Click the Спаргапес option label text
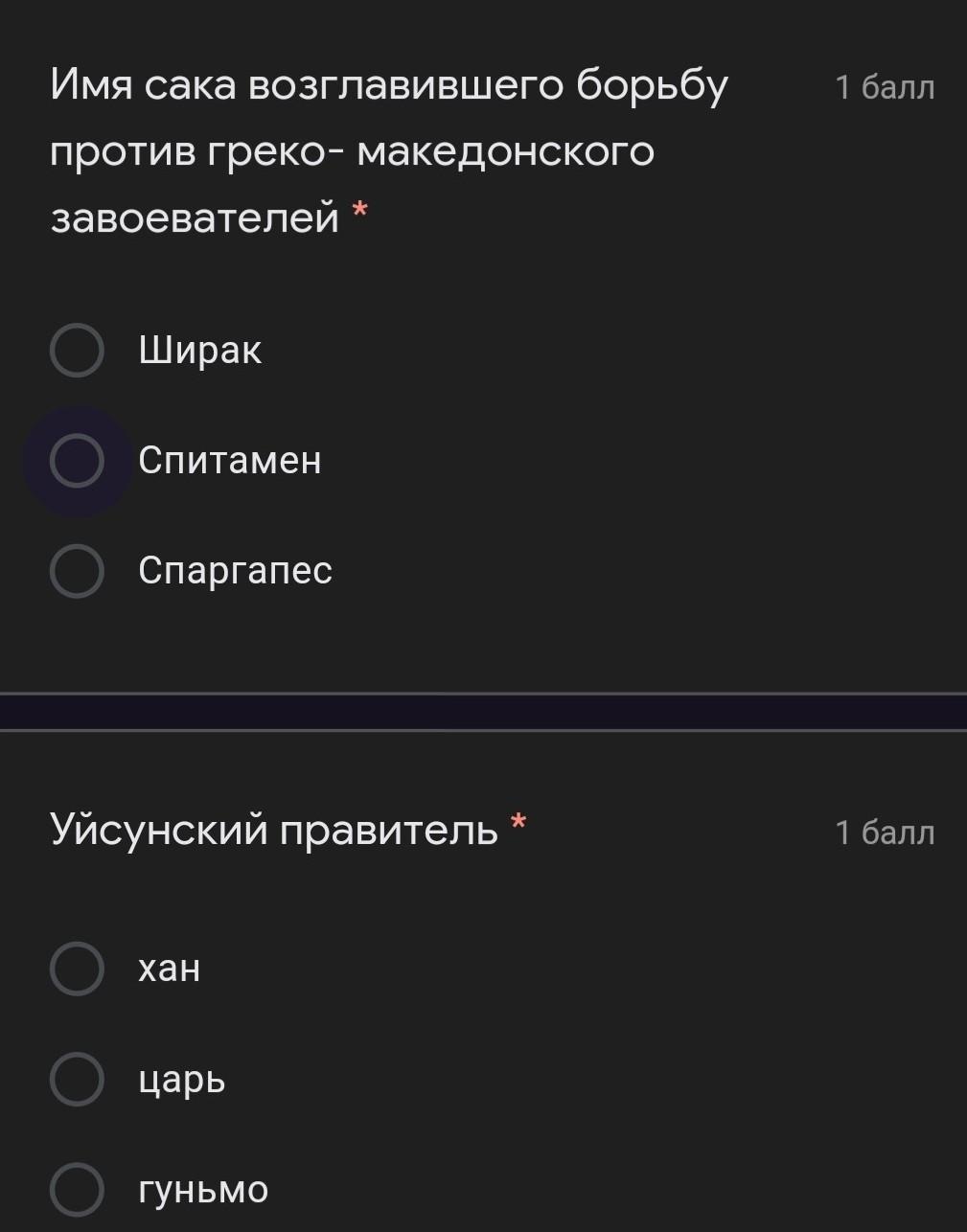 (235, 571)
